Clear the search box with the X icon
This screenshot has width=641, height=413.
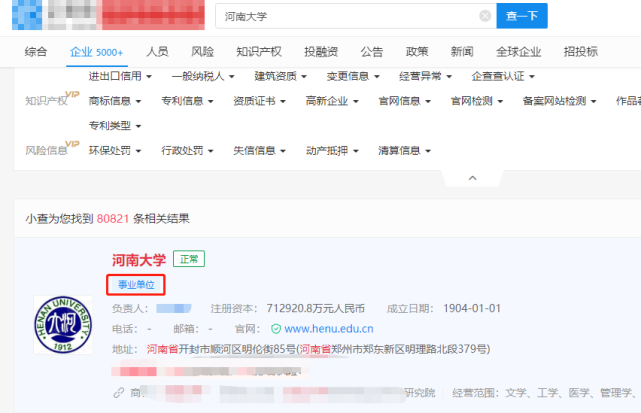tap(485, 16)
